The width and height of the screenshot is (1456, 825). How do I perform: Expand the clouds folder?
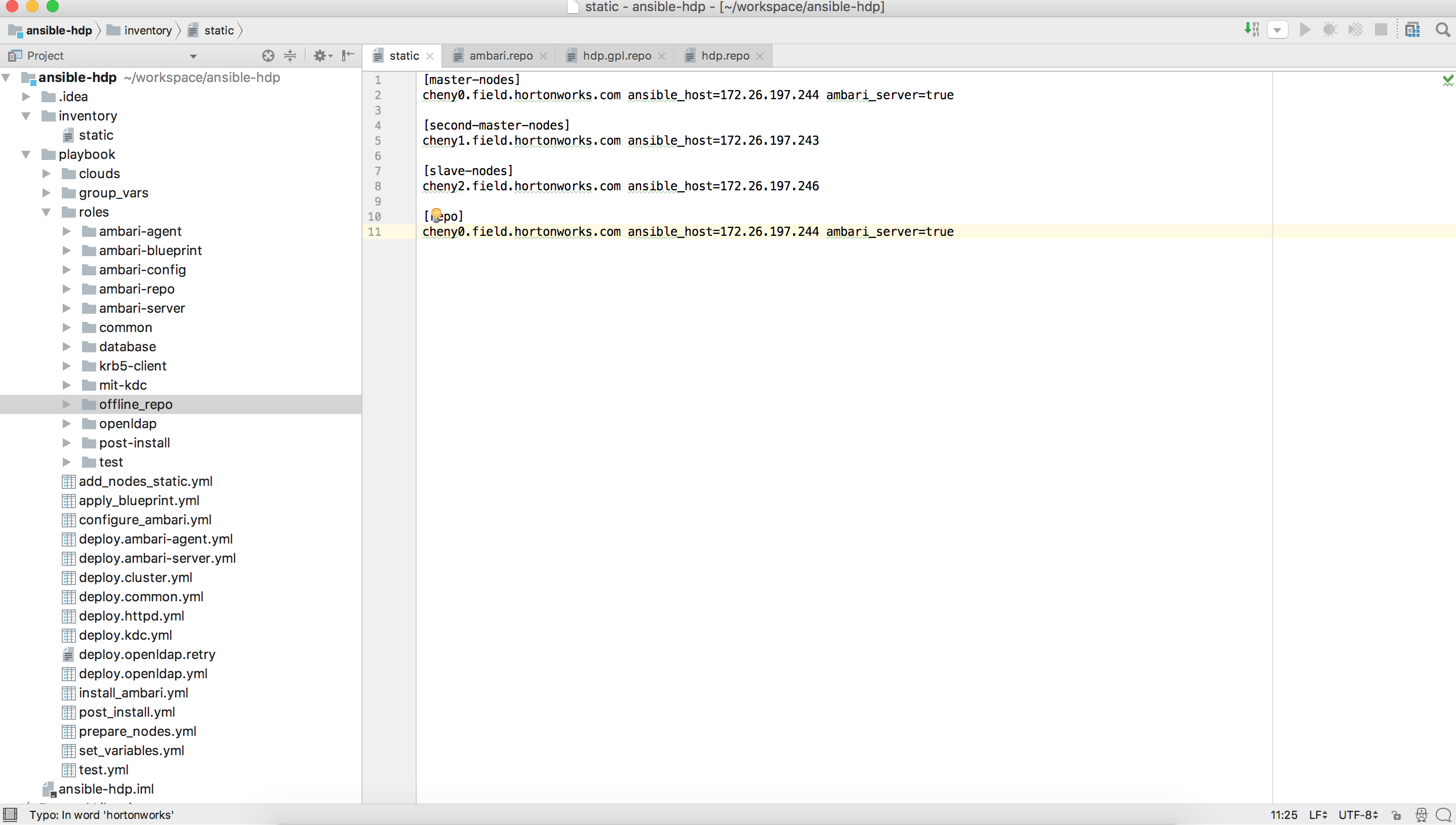(x=47, y=174)
